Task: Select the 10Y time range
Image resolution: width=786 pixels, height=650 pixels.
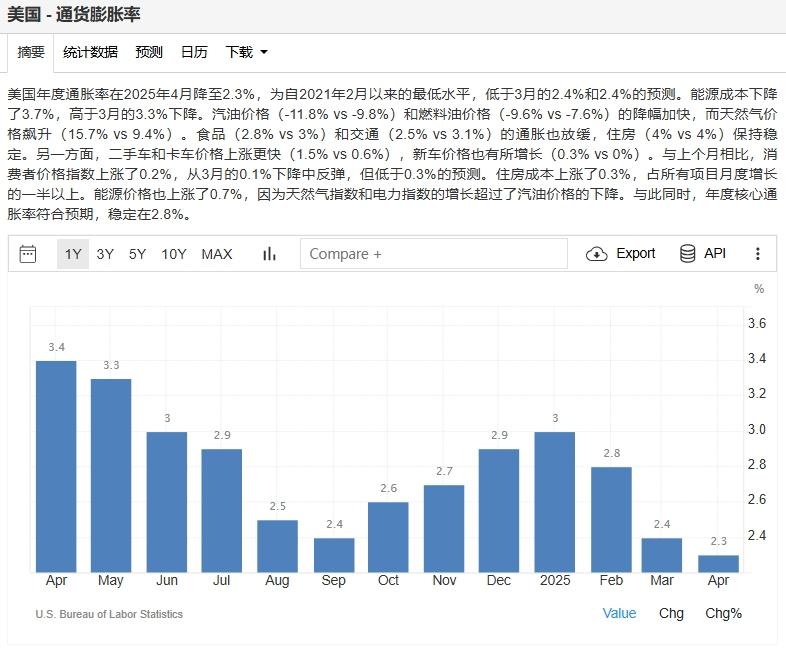Action: pyautogui.click(x=174, y=254)
